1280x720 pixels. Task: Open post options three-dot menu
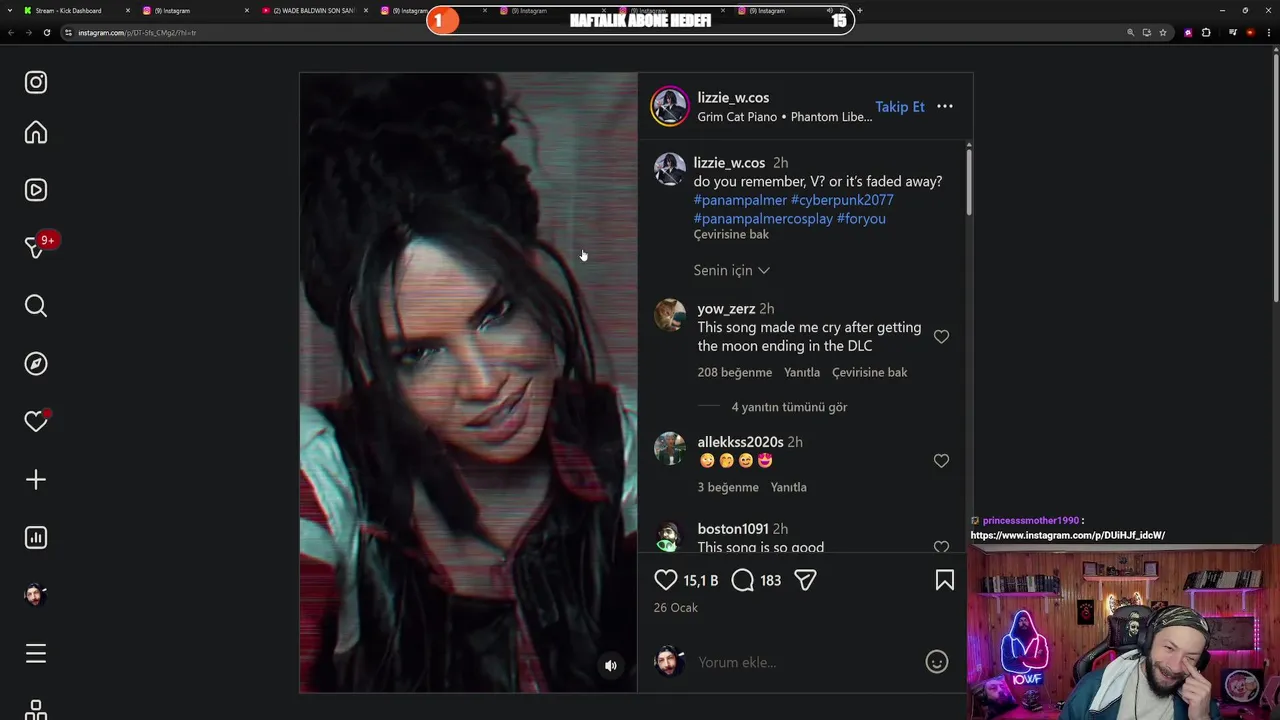point(945,106)
